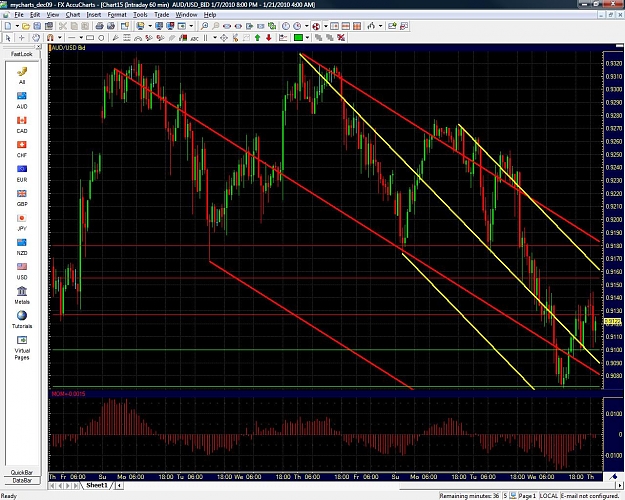Screen dimensions: 625x500
Task: Expand the New document dropdown arrow
Action: point(17,26)
